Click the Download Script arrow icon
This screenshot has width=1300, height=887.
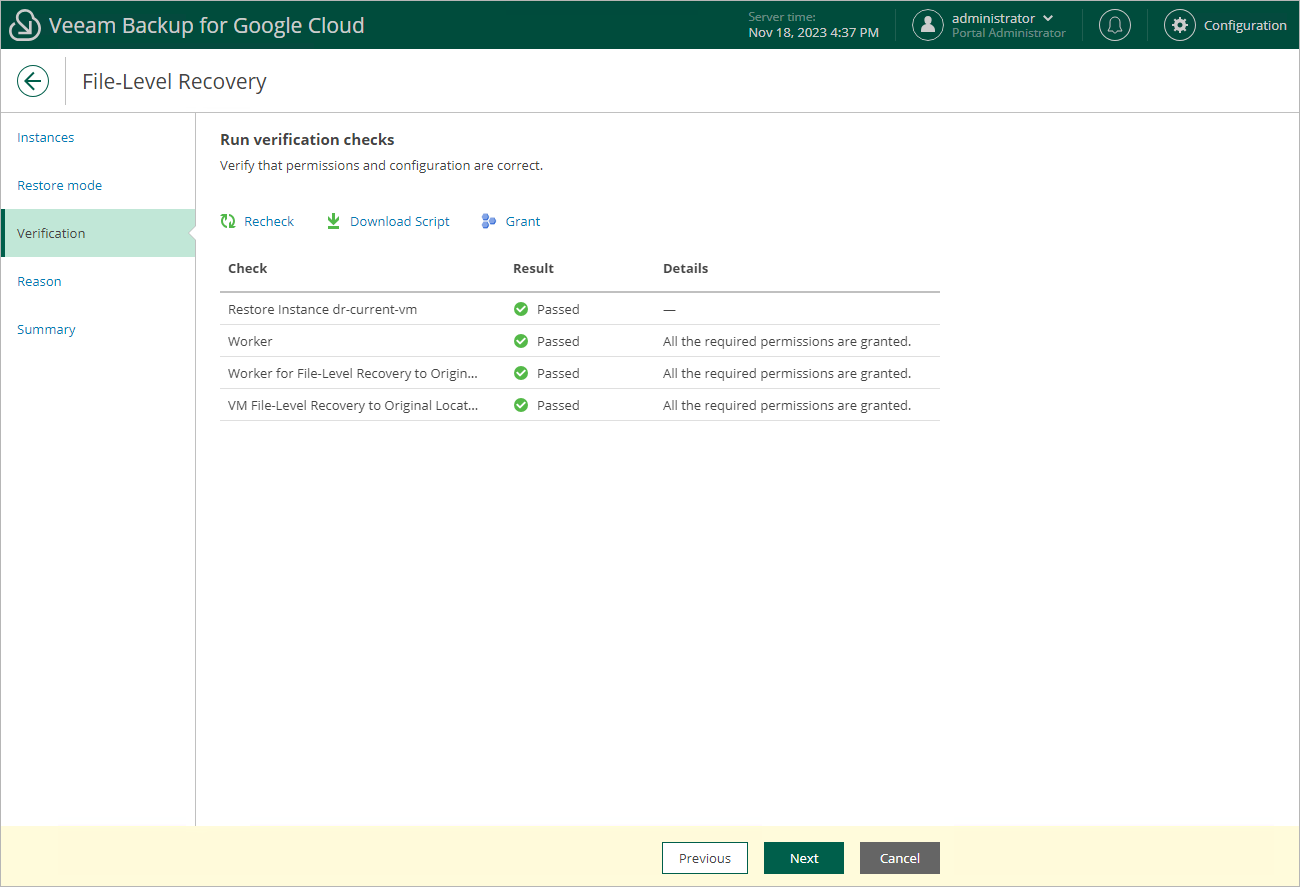tap(334, 221)
